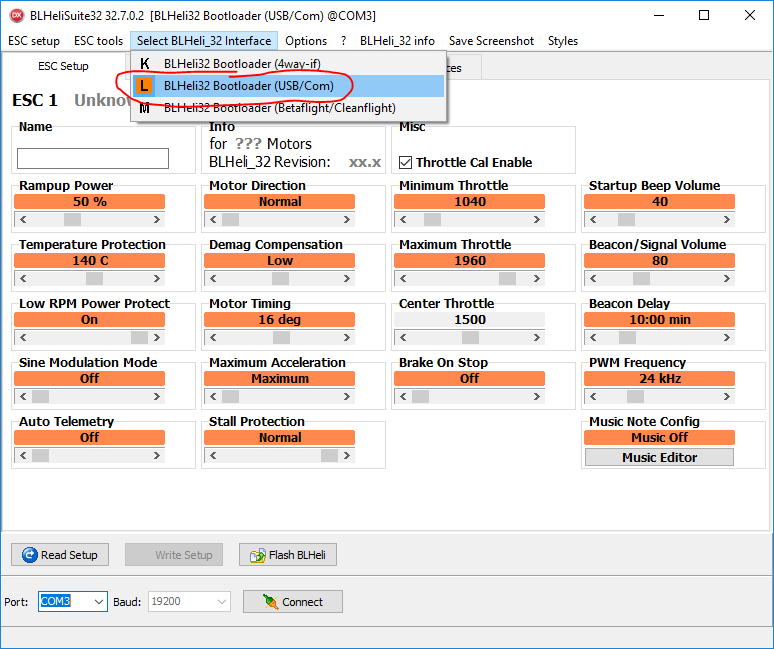
Task: Increase Startup Beep Volume with right arrow
Action: [727, 220]
